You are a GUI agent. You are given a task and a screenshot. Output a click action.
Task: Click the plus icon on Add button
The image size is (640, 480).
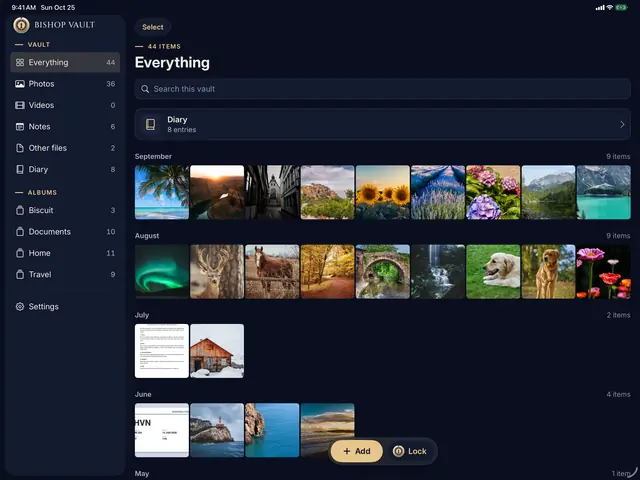pyautogui.click(x=347, y=451)
